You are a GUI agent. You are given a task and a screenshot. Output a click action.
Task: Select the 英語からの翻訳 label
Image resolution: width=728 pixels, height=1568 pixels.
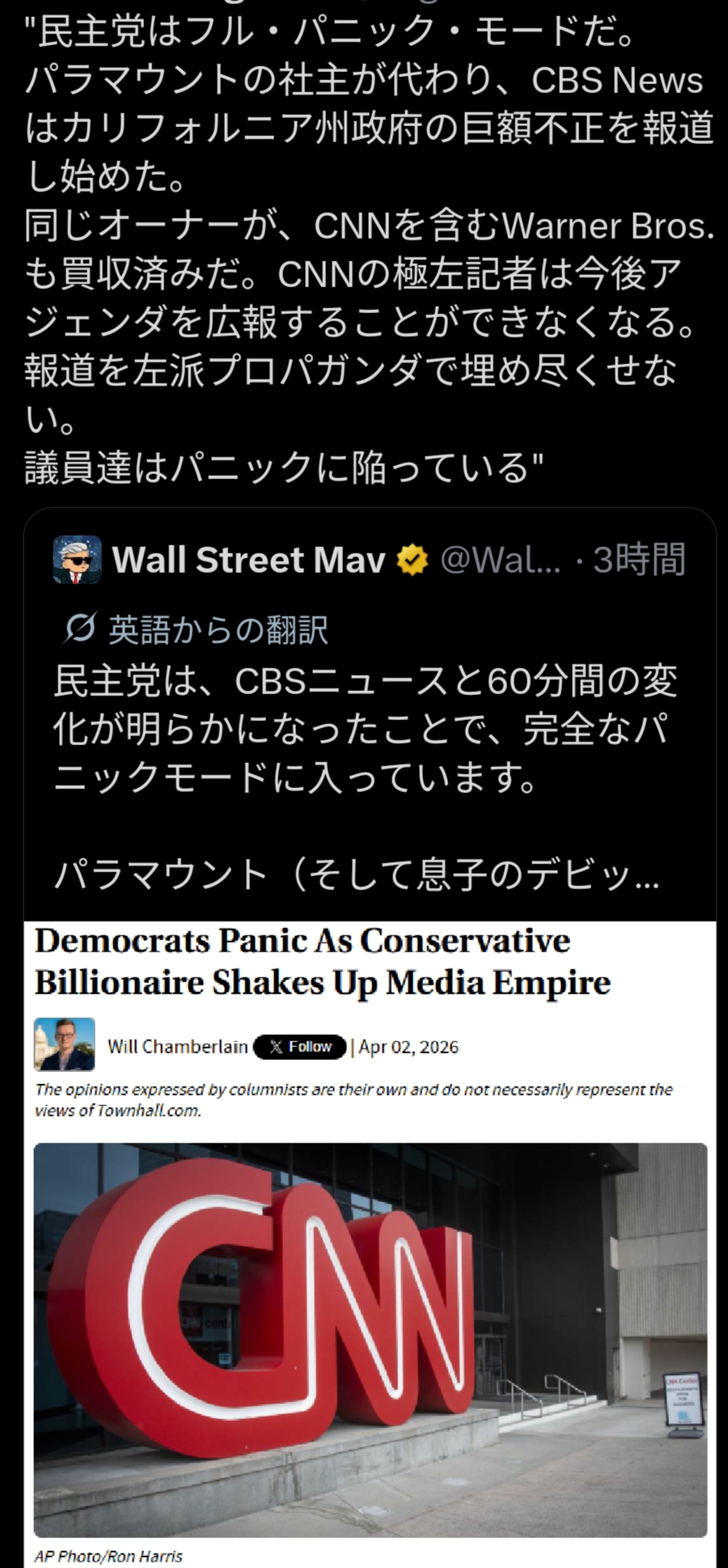[x=218, y=629]
